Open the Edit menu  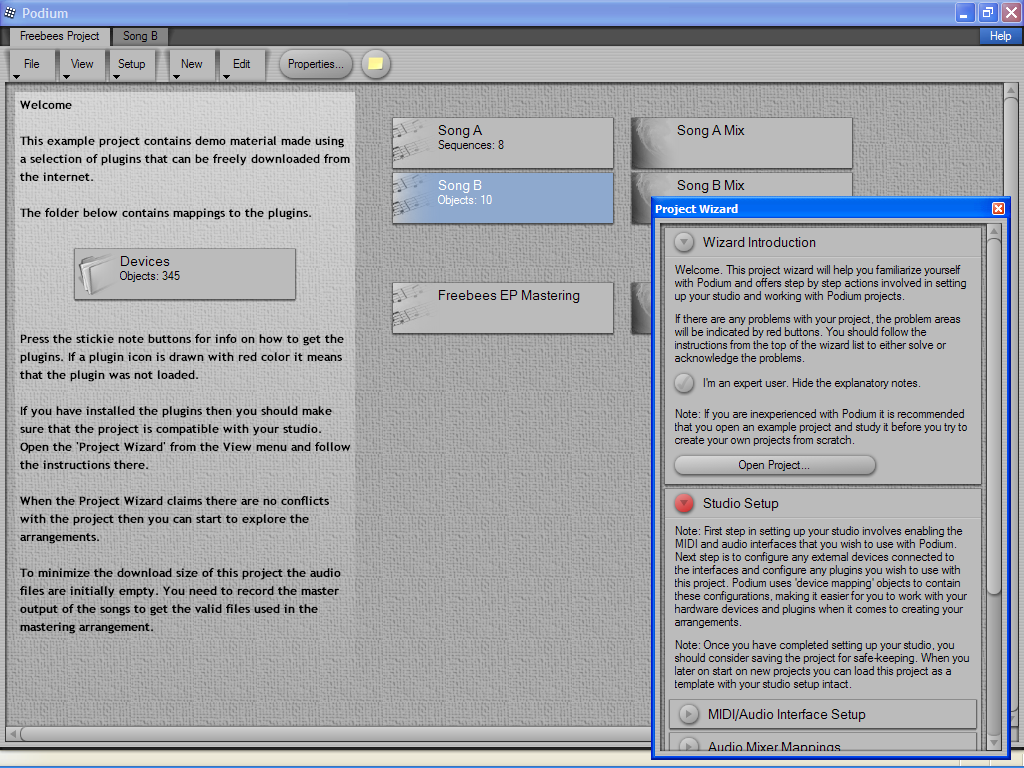pos(242,65)
